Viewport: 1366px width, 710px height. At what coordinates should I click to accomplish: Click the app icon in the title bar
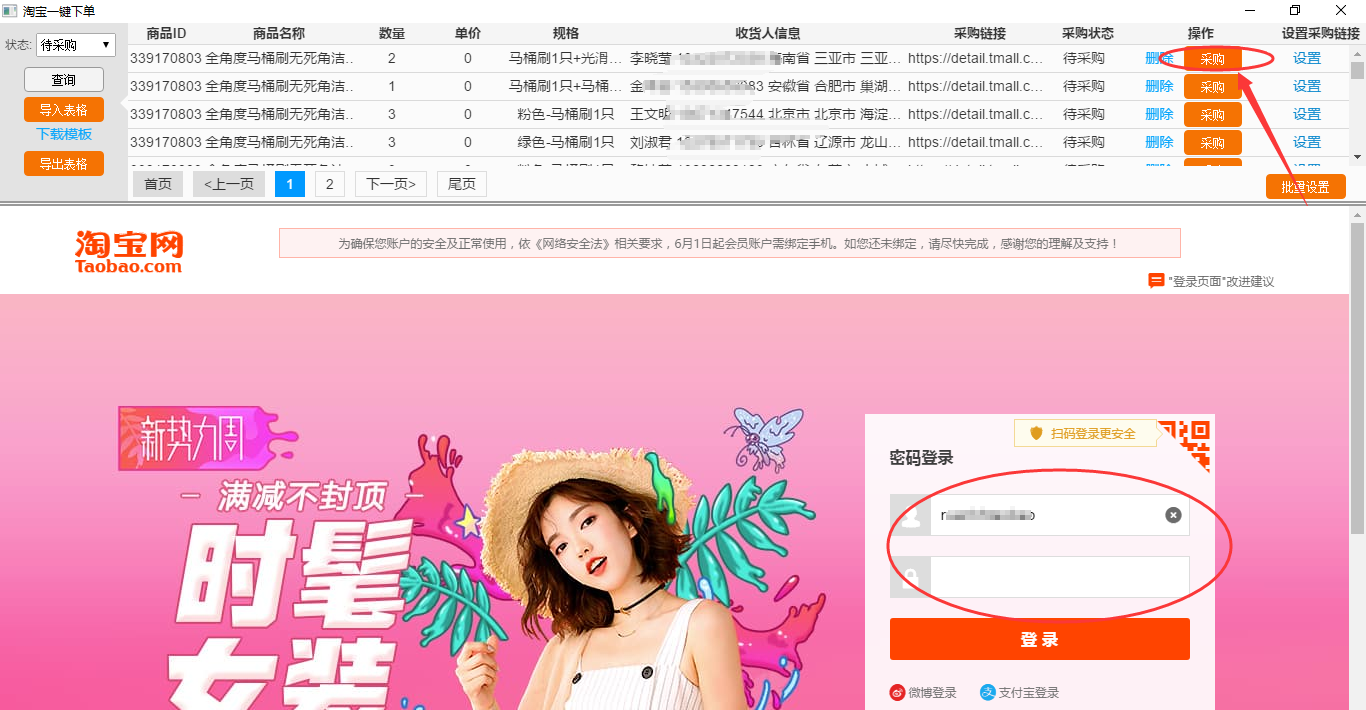point(10,10)
